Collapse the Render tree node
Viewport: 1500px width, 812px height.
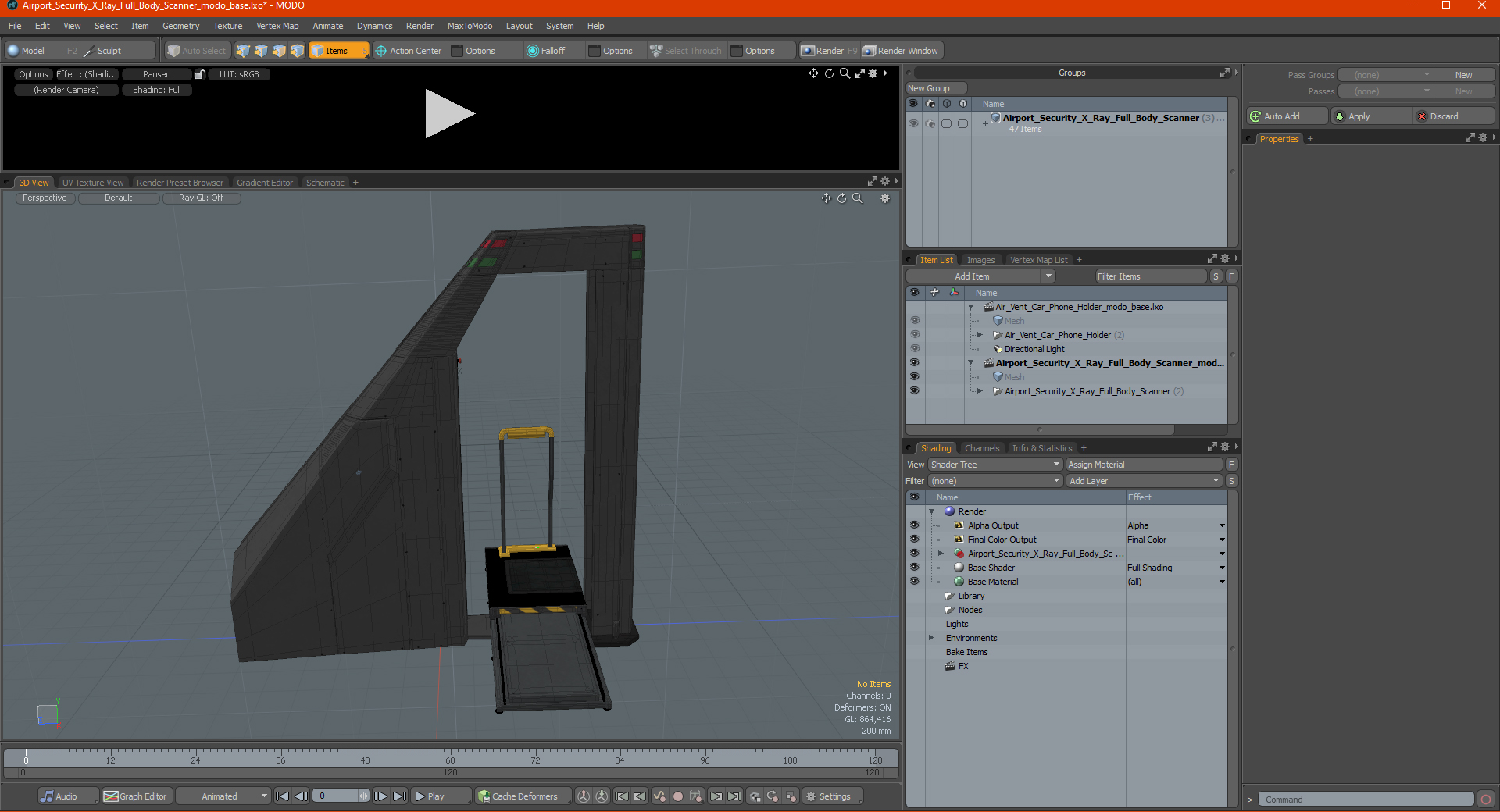(x=931, y=511)
